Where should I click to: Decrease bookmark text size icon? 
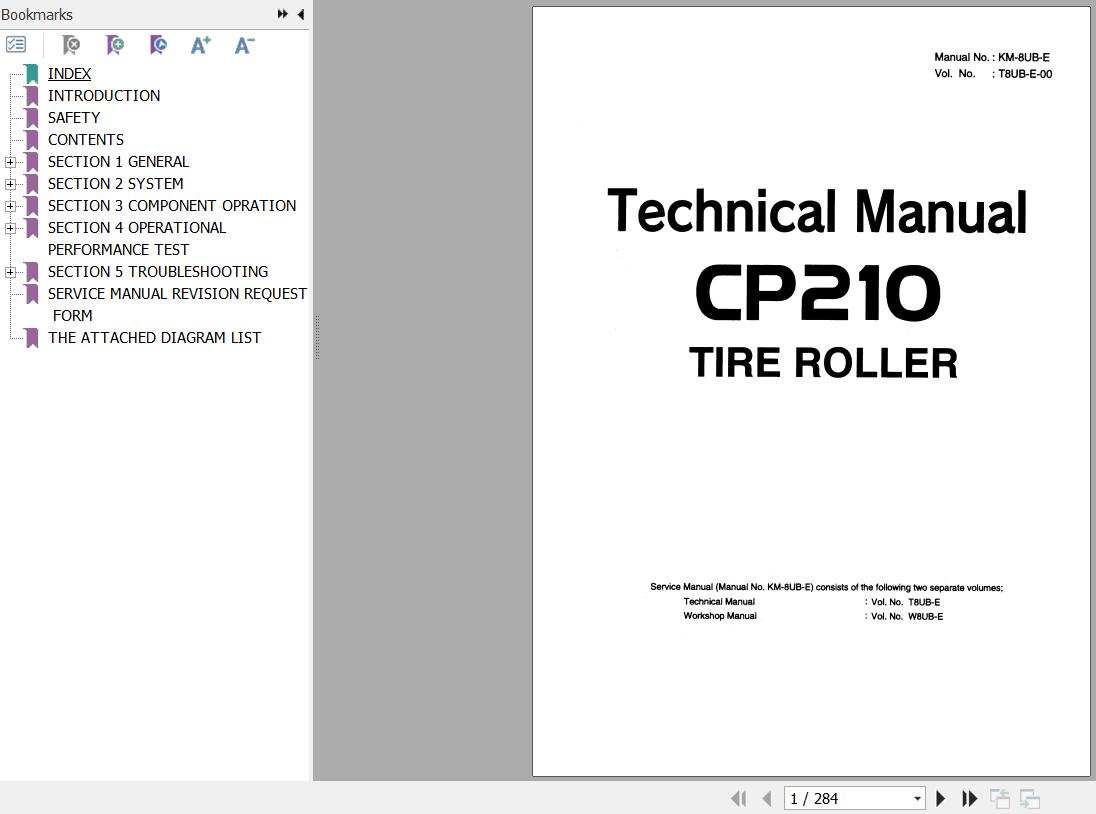[x=244, y=45]
